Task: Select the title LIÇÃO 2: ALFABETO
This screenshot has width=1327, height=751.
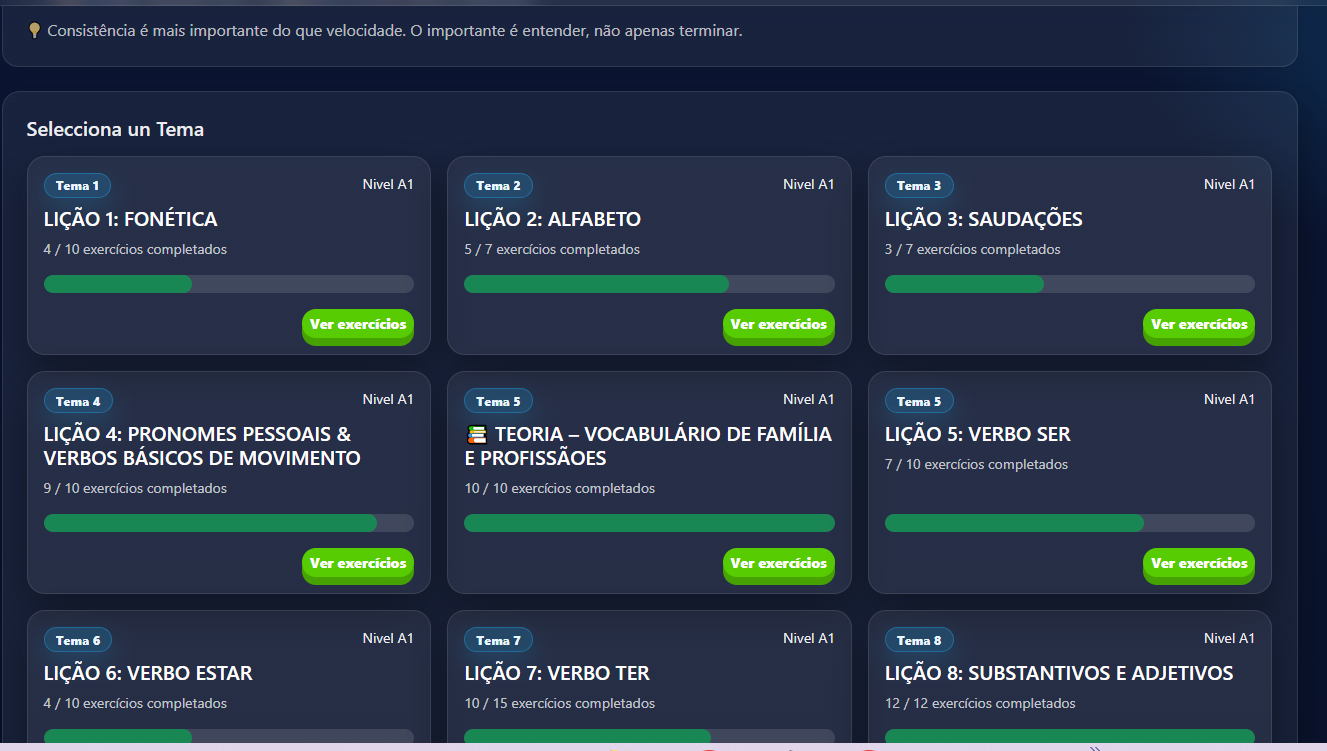Action: (x=553, y=219)
